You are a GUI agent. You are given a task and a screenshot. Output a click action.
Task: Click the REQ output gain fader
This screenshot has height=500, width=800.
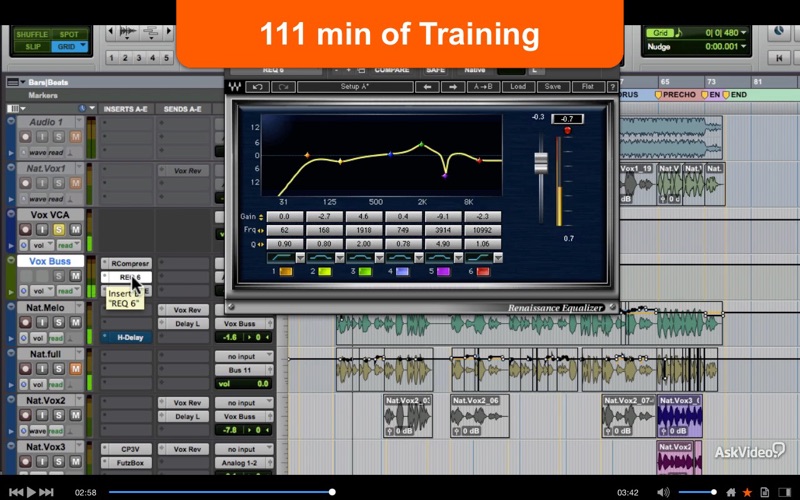point(541,163)
